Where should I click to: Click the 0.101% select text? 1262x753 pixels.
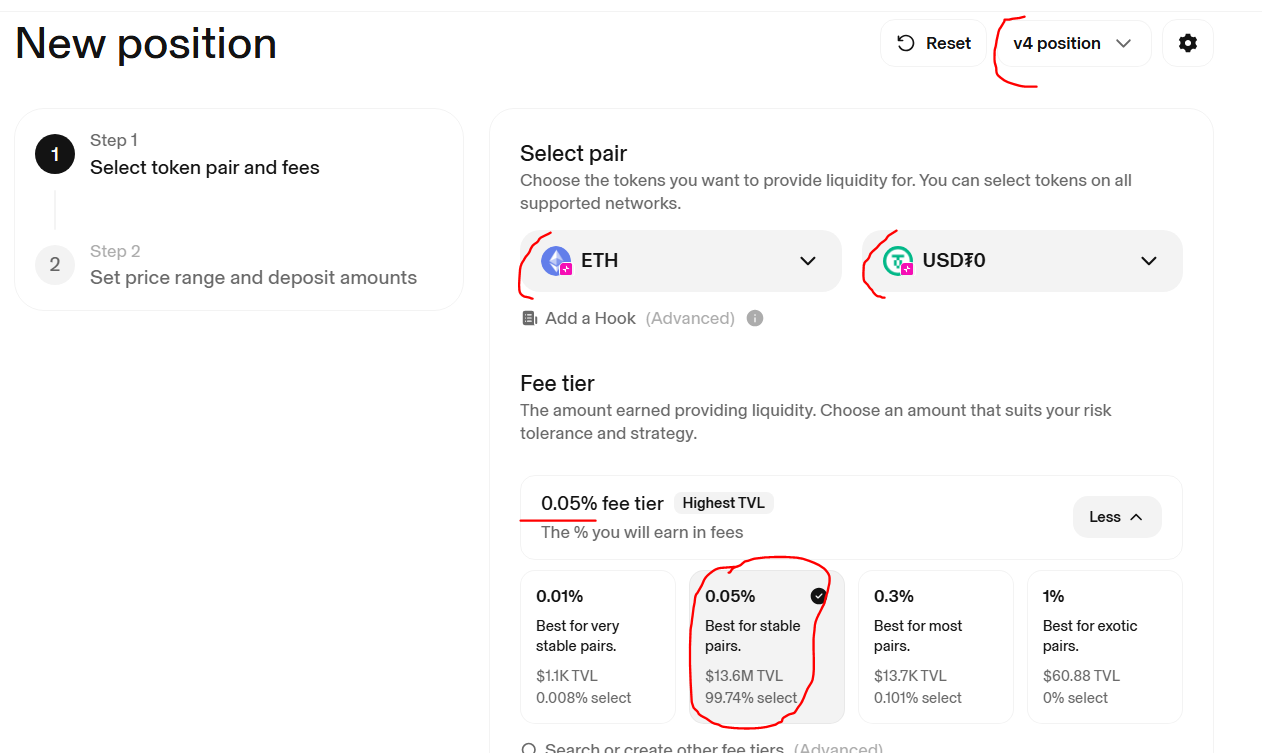click(x=918, y=698)
